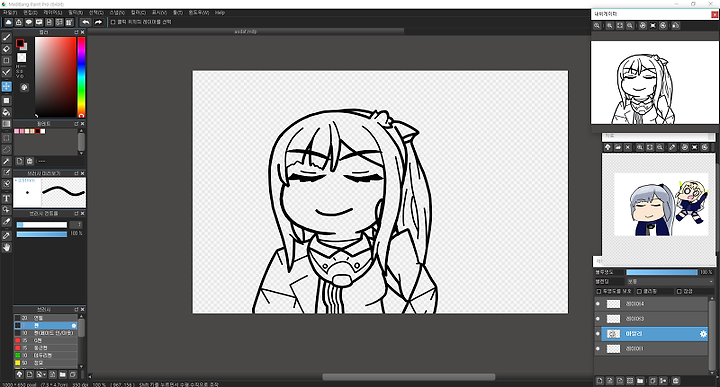Switch to the open document tab above canvas
The image size is (720, 387).
tap(246, 31)
